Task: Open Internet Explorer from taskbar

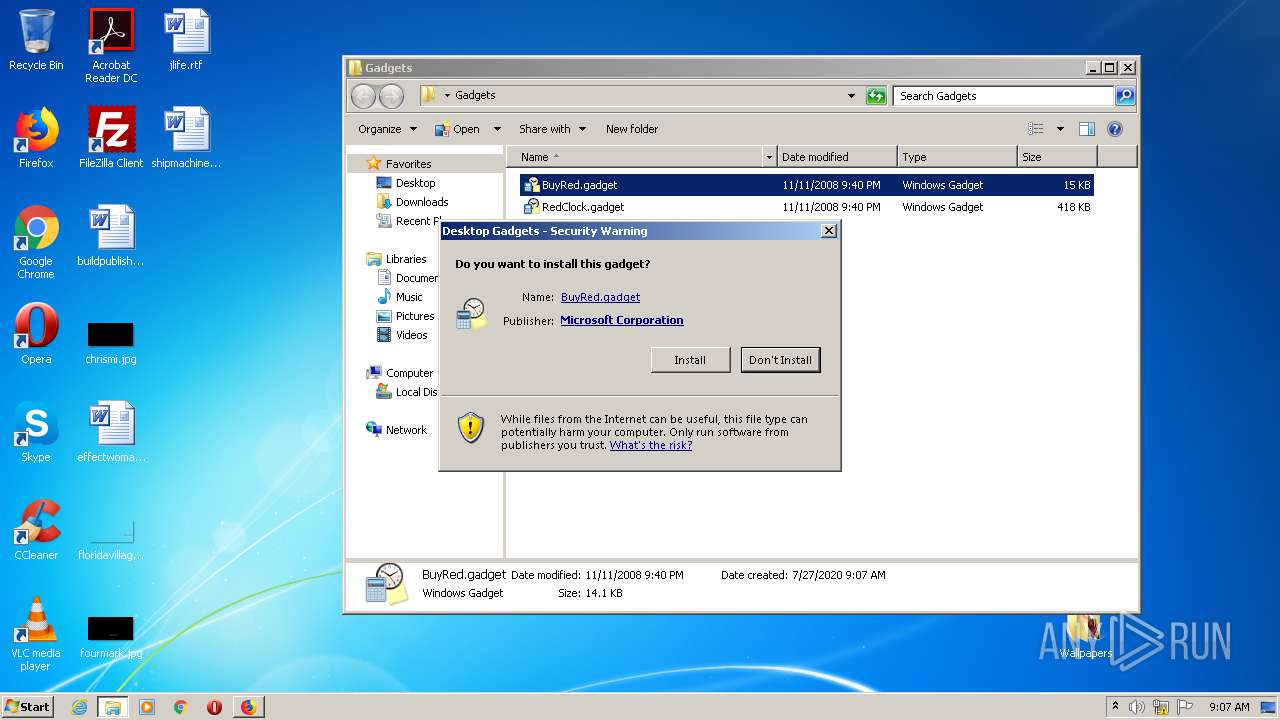Action: (79, 707)
